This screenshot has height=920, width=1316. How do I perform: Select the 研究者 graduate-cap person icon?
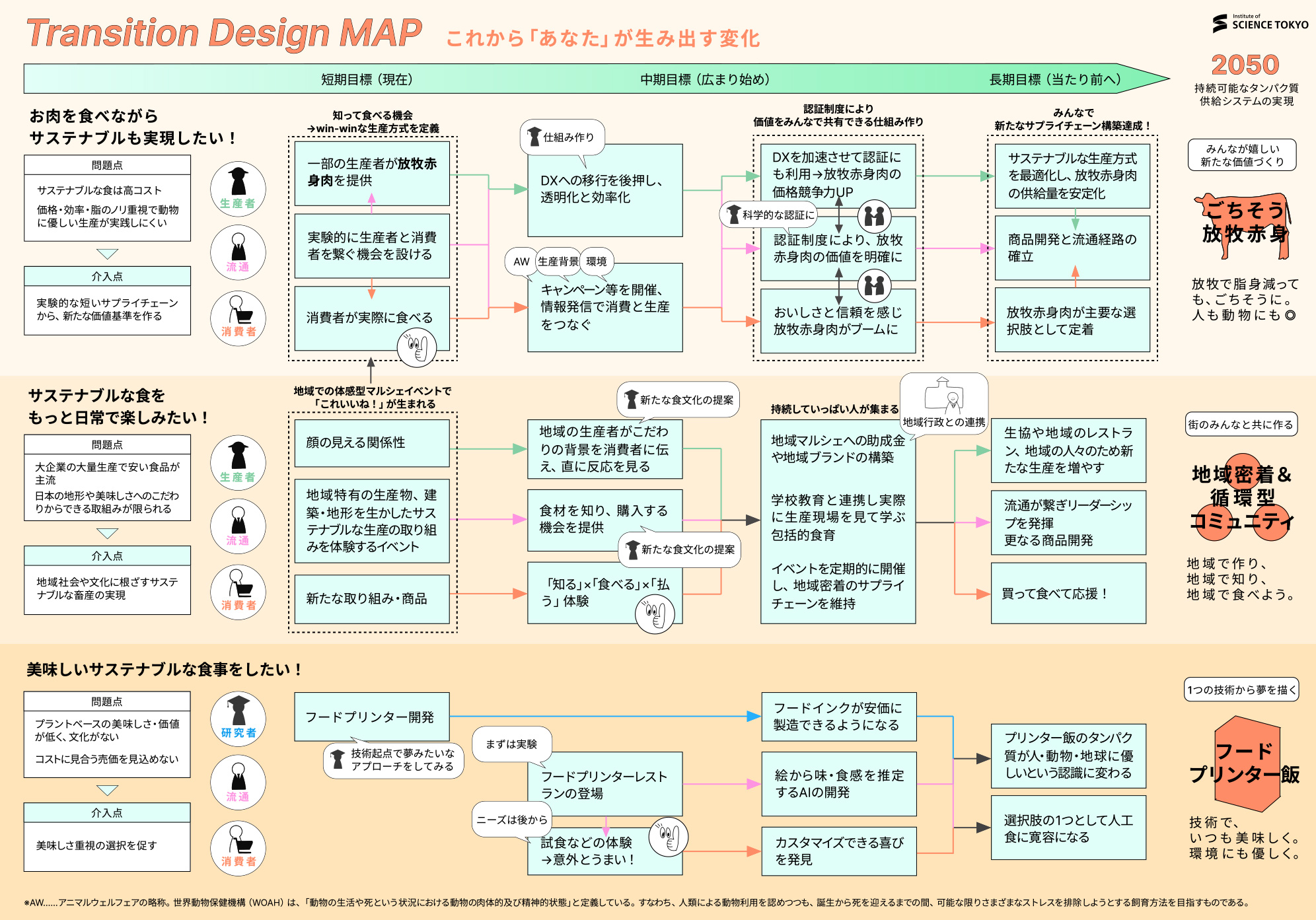[238, 718]
